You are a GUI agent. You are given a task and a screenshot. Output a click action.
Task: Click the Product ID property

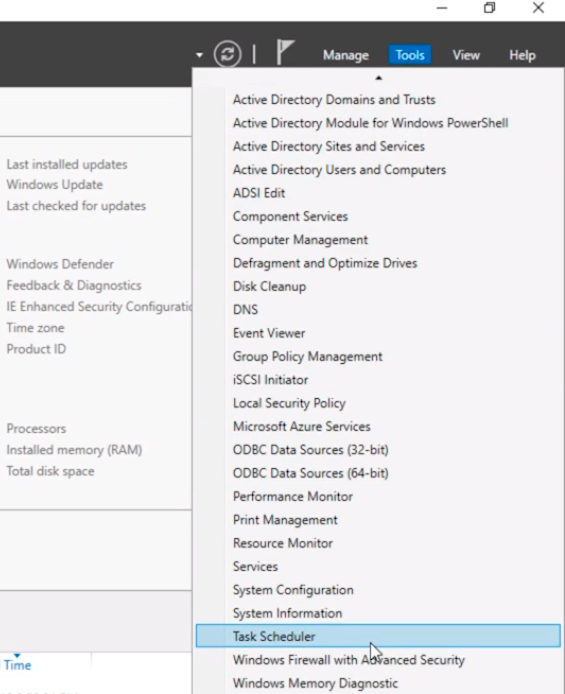click(36, 349)
